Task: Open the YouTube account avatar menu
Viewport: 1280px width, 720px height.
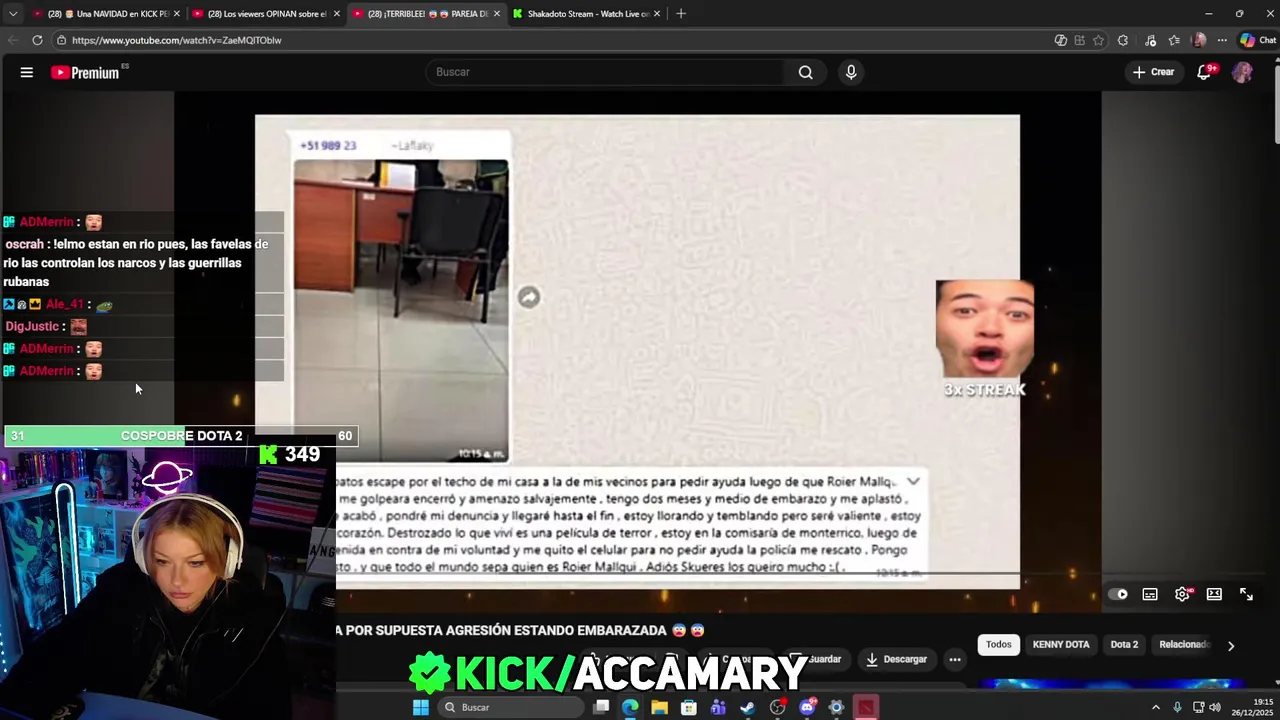Action: 1242,72
